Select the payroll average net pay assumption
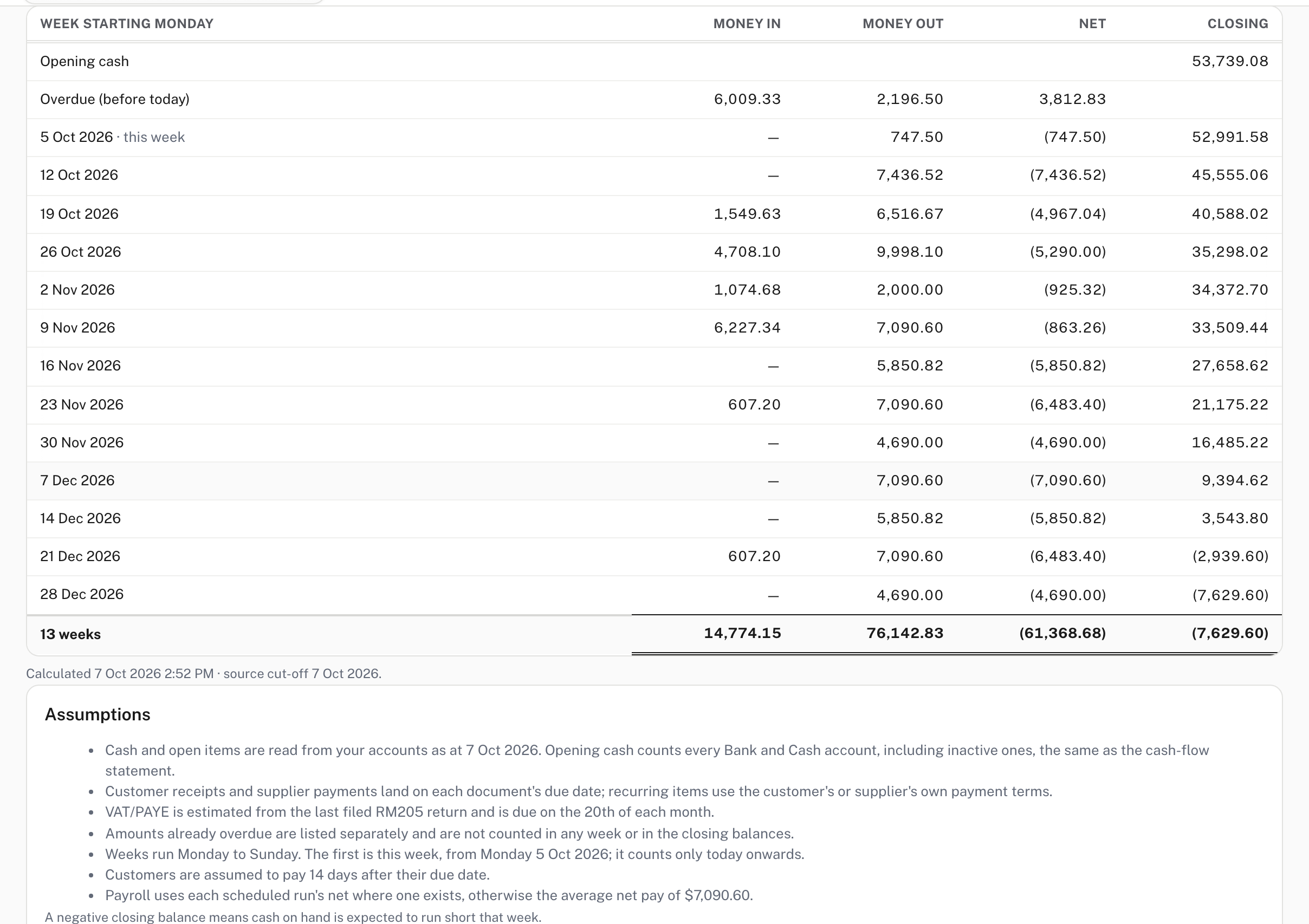The image size is (1309, 924). (x=429, y=895)
